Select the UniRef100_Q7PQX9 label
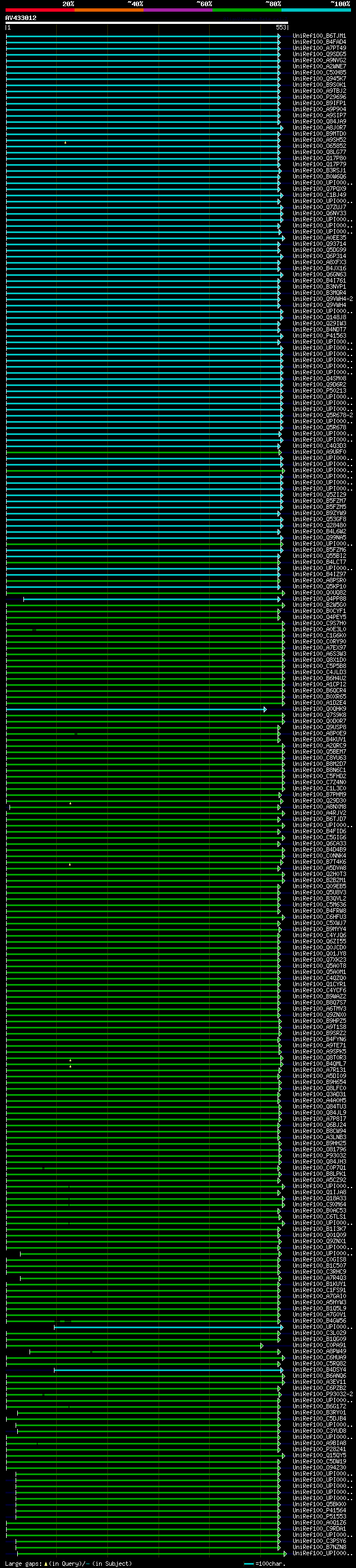356x1568 pixels. point(319,189)
